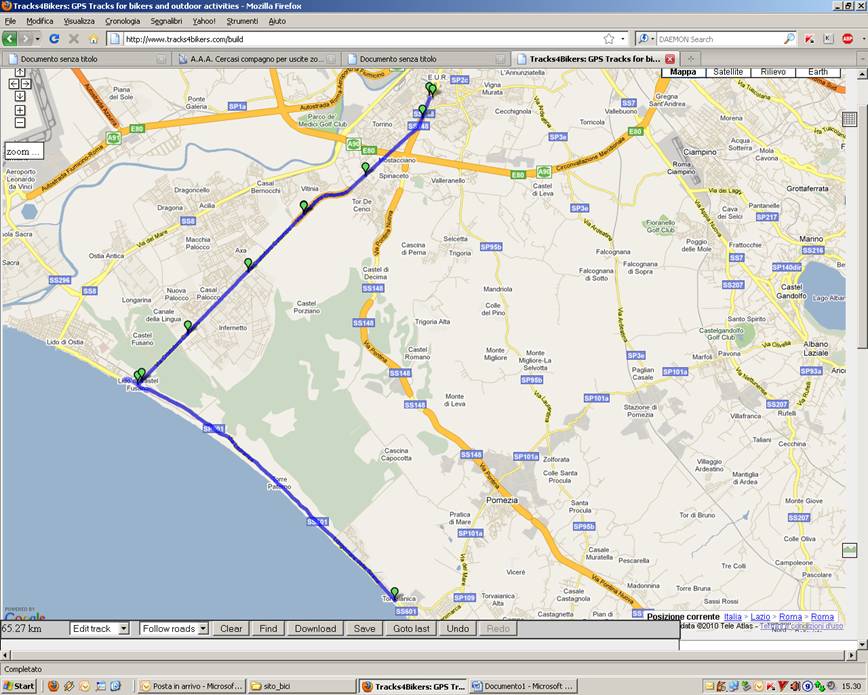The image size is (868, 695).
Task: Close the Tracks4Bikers tab
Action: (x=670, y=59)
